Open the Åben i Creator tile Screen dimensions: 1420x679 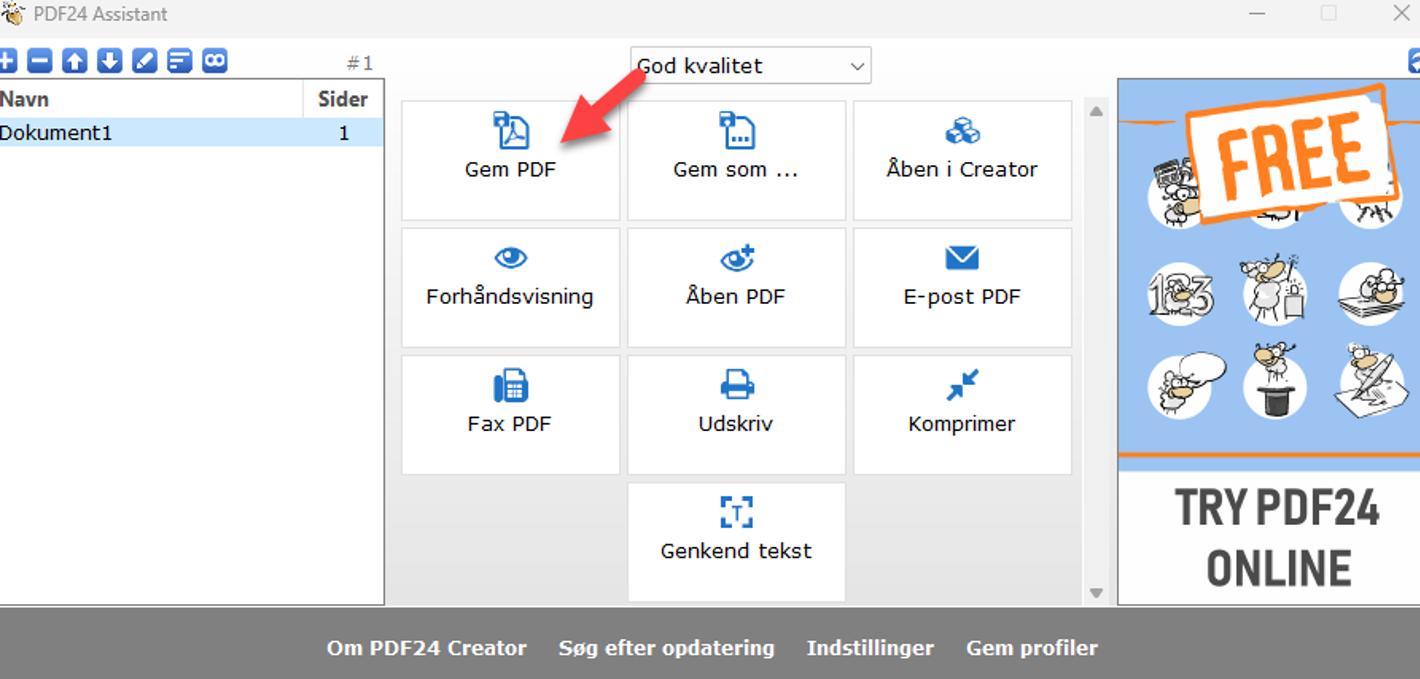[962, 160]
